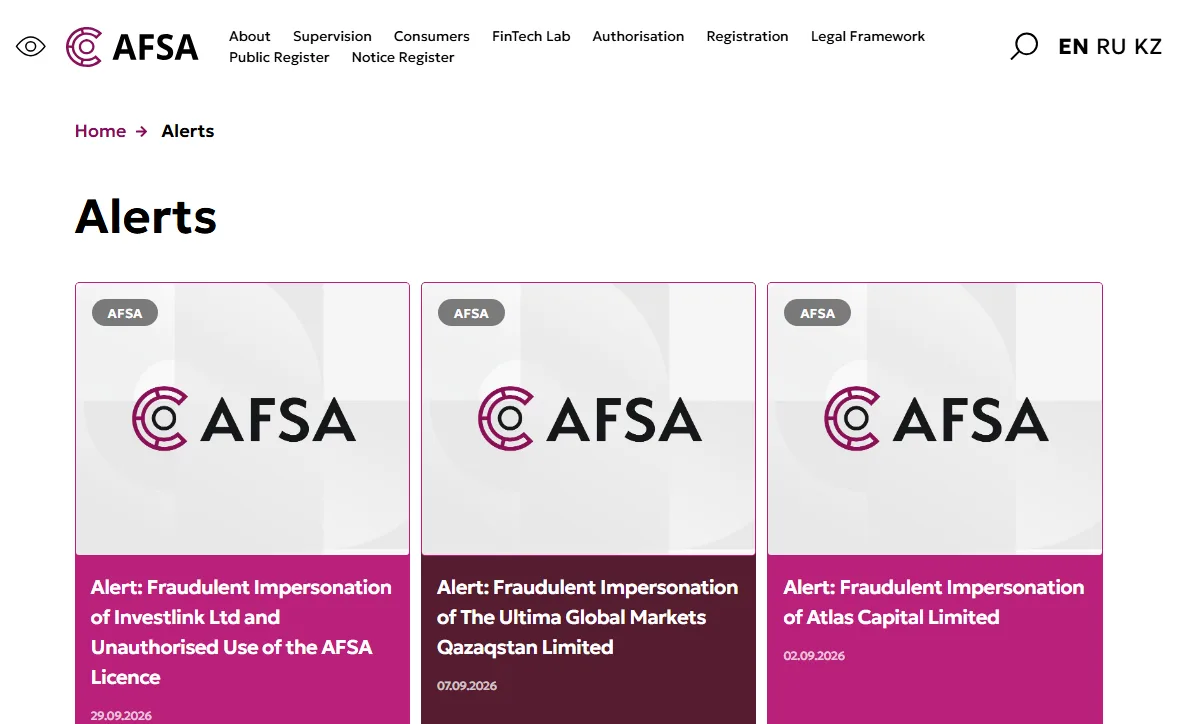Click AFSA tag on Atlas Capital card
The width and height of the screenshot is (1177, 724).
(x=817, y=313)
